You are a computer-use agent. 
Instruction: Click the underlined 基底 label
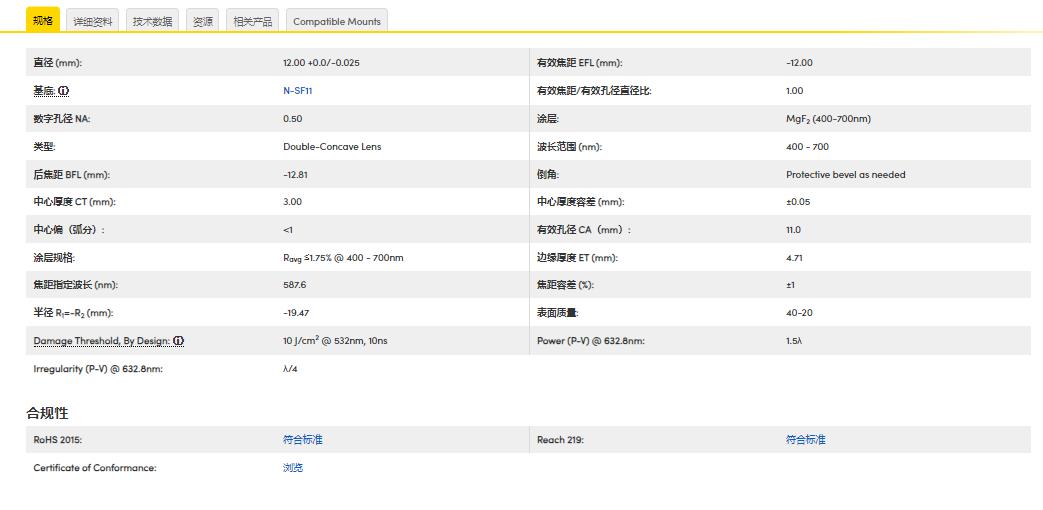[44, 91]
